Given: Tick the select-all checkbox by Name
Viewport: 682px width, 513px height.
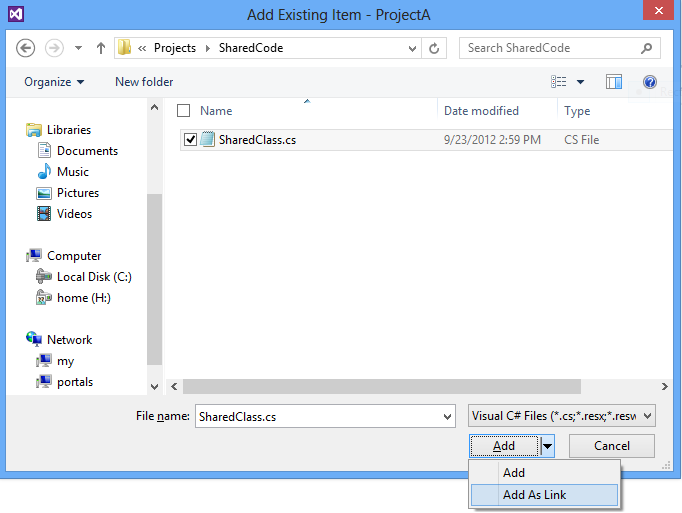Looking at the screenshot, I should pos(184,111).
